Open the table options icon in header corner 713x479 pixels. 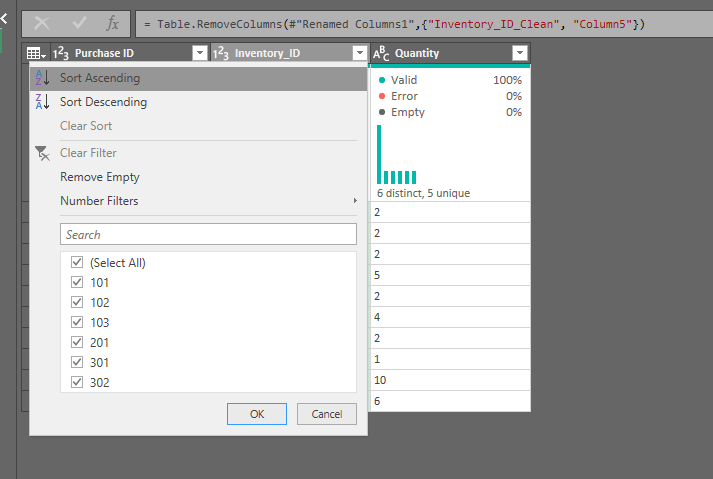(x=36, y=53)
